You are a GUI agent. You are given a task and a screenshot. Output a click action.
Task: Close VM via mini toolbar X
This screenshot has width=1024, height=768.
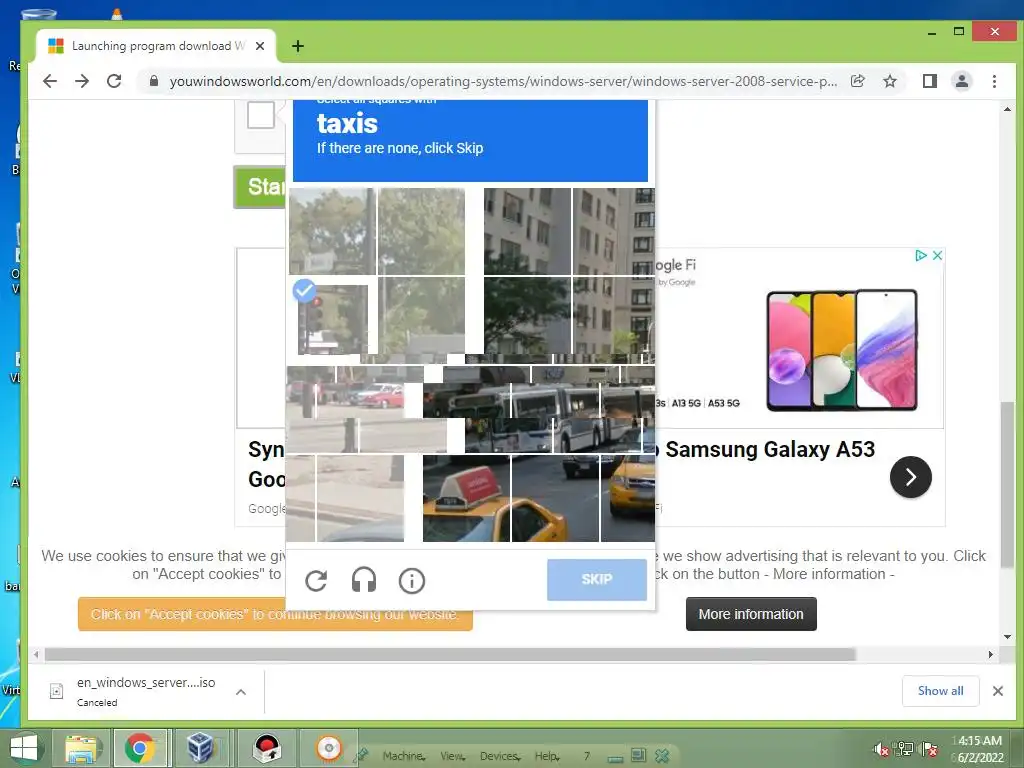coord(662,756)
